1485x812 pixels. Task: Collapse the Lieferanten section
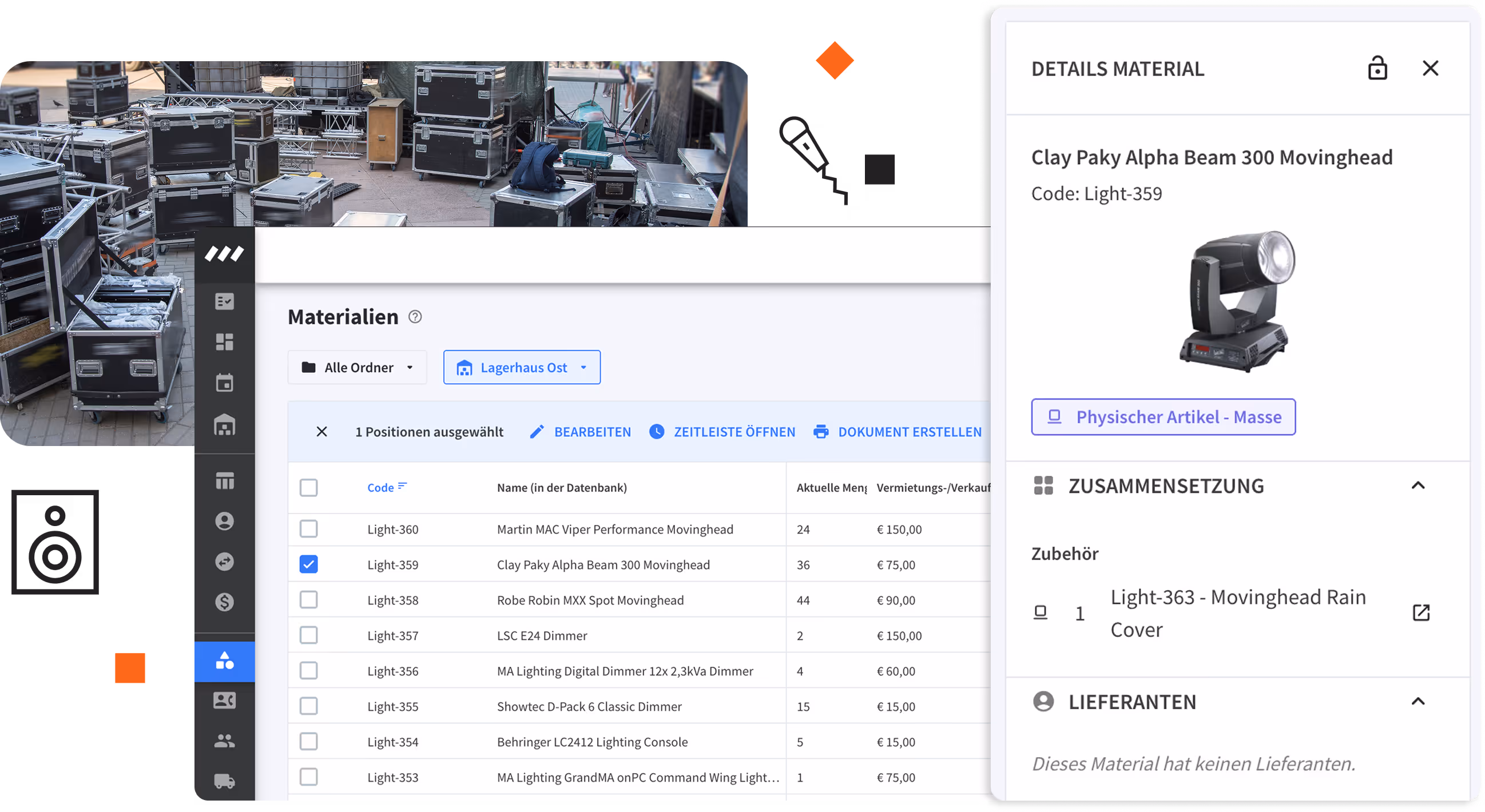1418,702
